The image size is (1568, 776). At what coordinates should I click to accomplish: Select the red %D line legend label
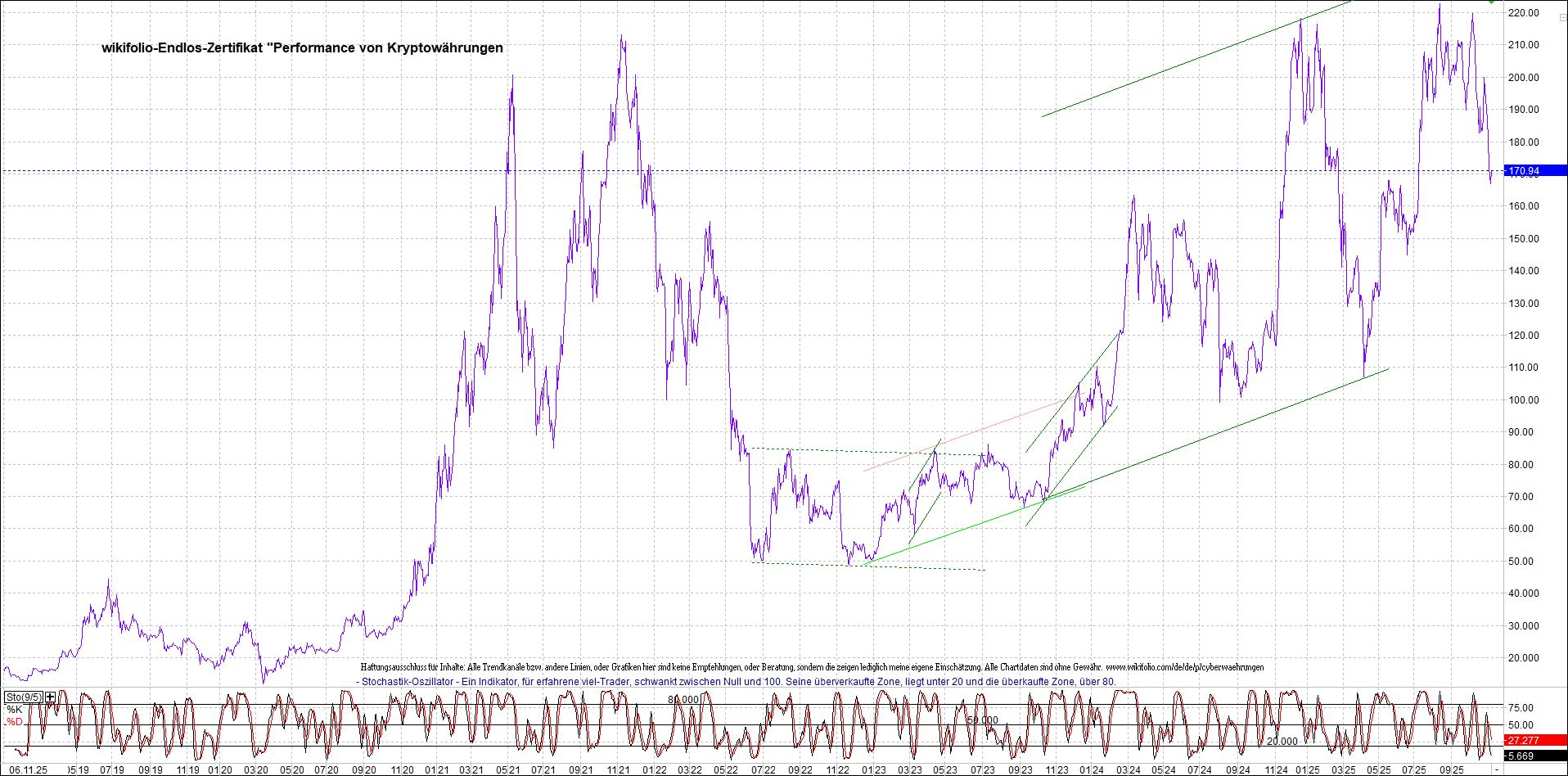[15, 722]
